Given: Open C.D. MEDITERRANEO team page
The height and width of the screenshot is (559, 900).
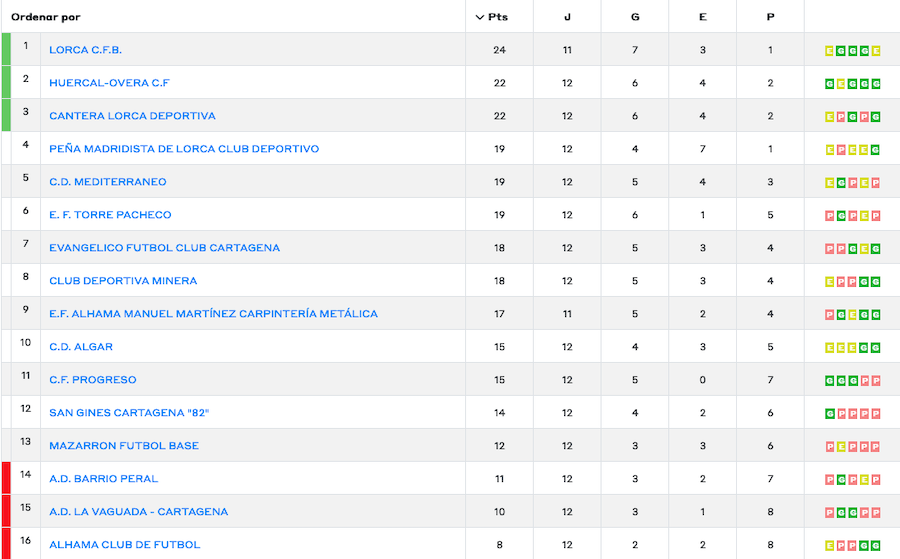Looking at the screenshot, I should click(x=107, y=182).
